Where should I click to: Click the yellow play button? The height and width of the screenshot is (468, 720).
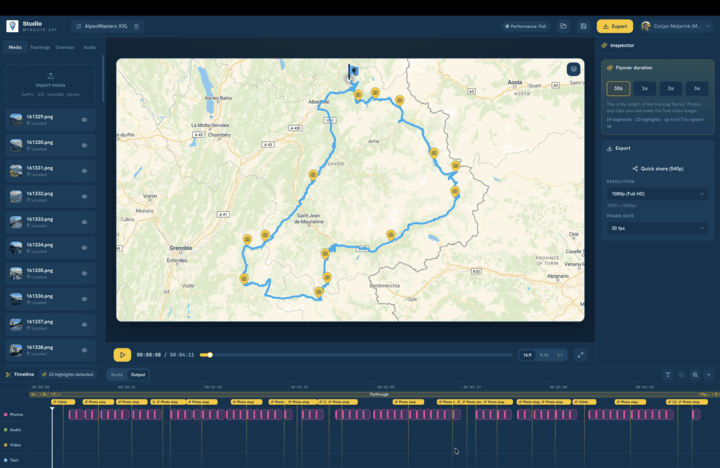tap(122, 355)
